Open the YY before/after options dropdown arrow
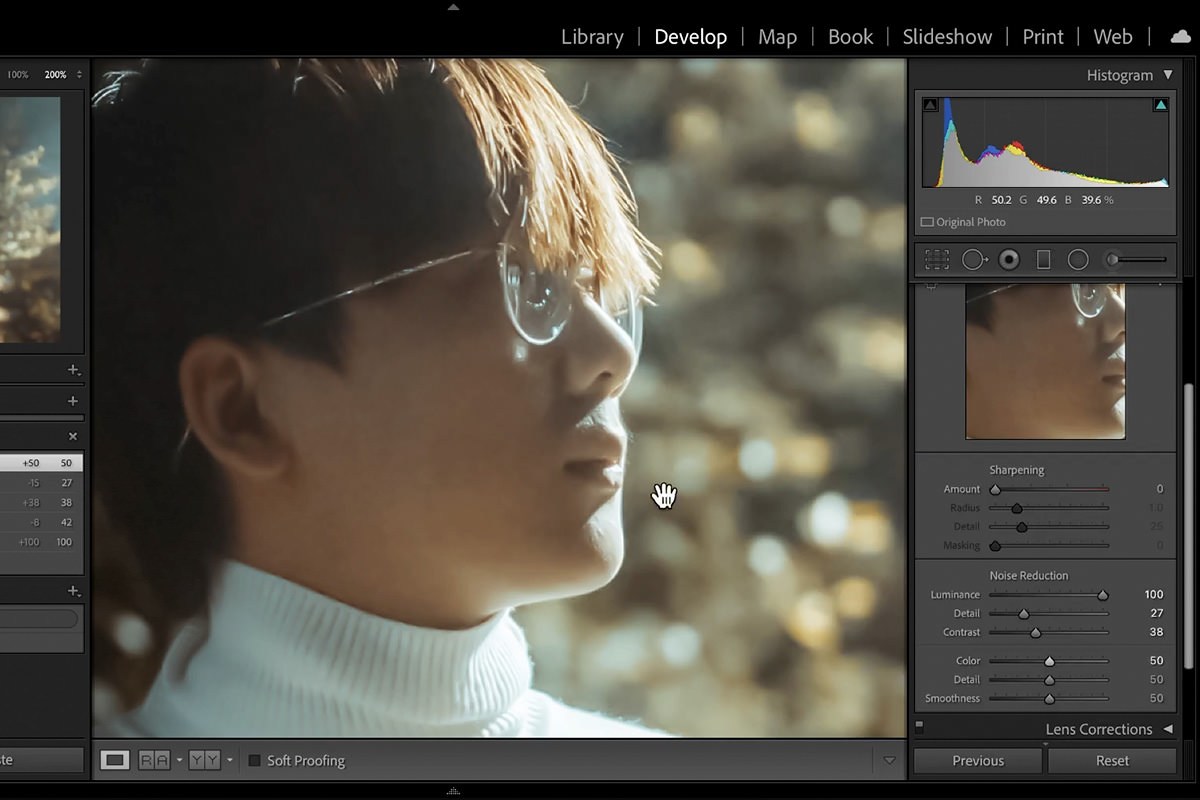 229,760
